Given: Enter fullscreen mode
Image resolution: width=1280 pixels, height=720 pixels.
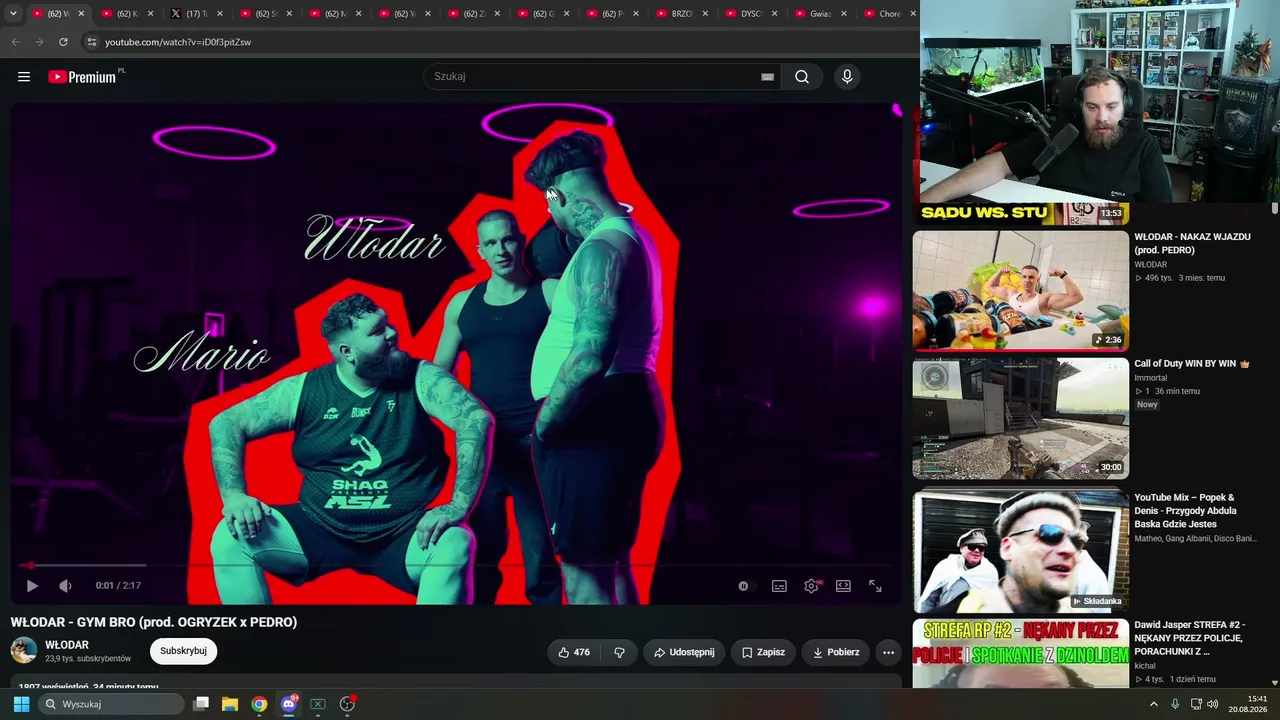Looking at the screenshot, I should 875,586.
